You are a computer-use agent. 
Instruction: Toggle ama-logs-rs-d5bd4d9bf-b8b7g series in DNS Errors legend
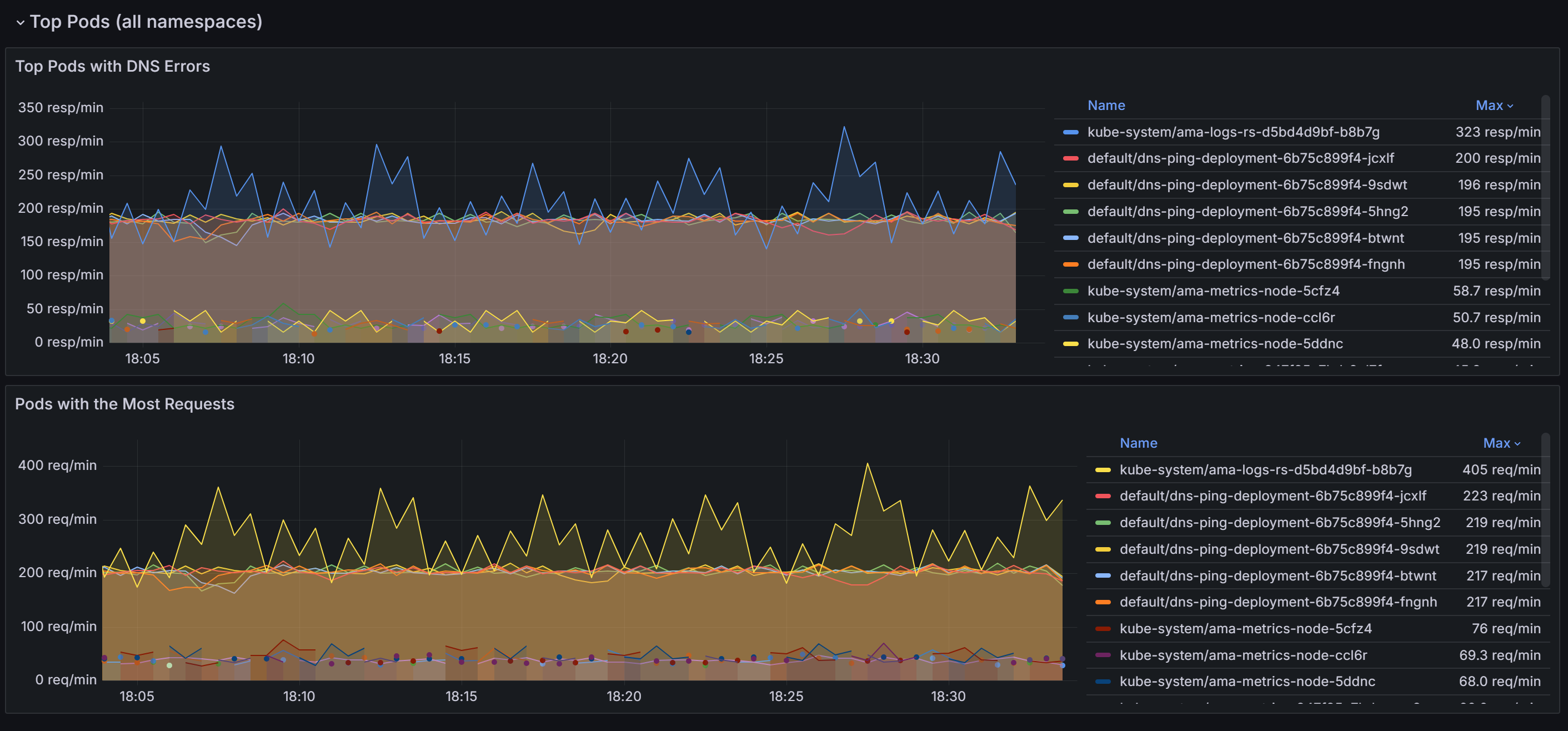point(1233,132)
